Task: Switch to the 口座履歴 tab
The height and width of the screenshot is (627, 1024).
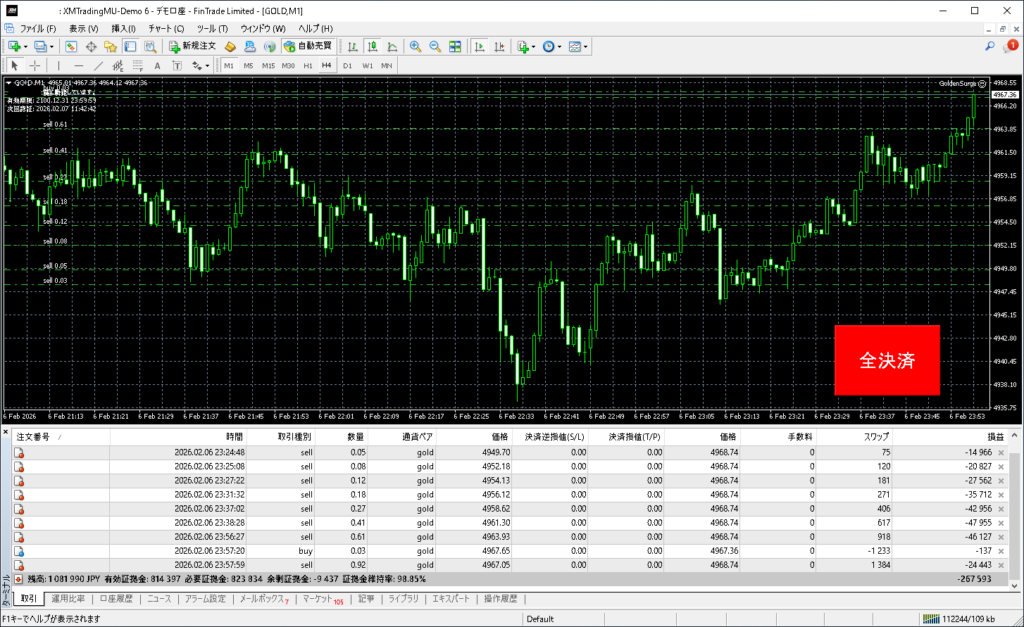Action: 117,599
